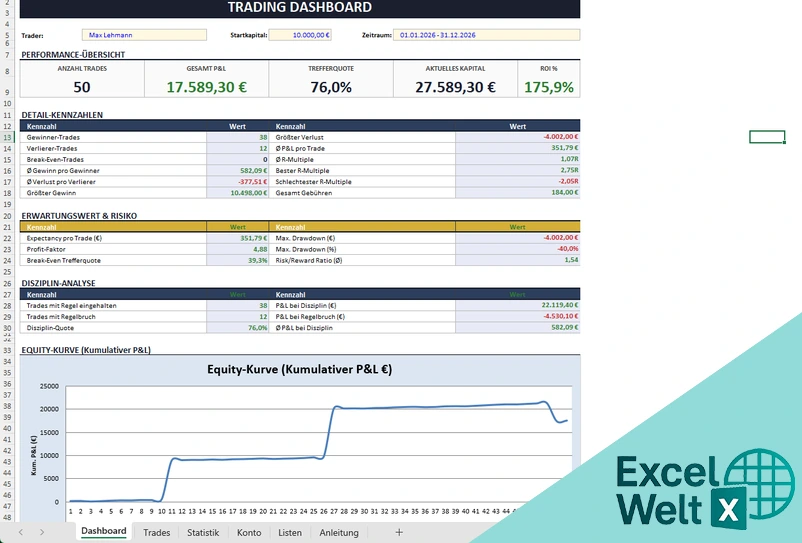
Task: Click the ROI value 175,9%
Action: 549,87
